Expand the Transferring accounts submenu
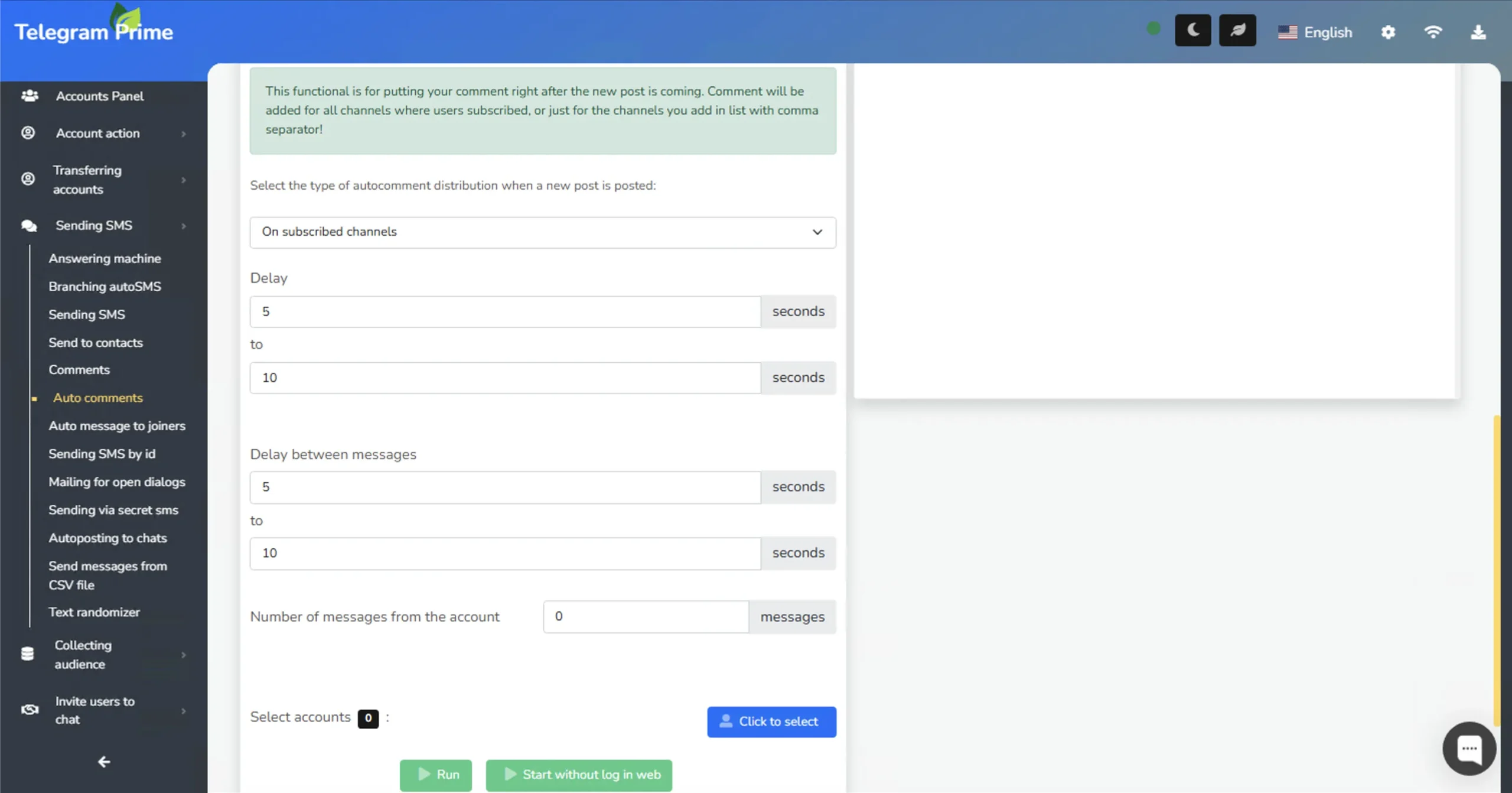 click(x=87, y=180)
